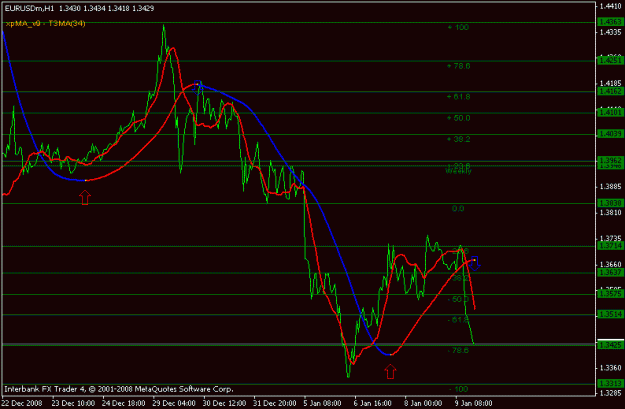625x409 pixels.
Task: Click the 1.3285 price scale value
Action: tap(610, 394)
